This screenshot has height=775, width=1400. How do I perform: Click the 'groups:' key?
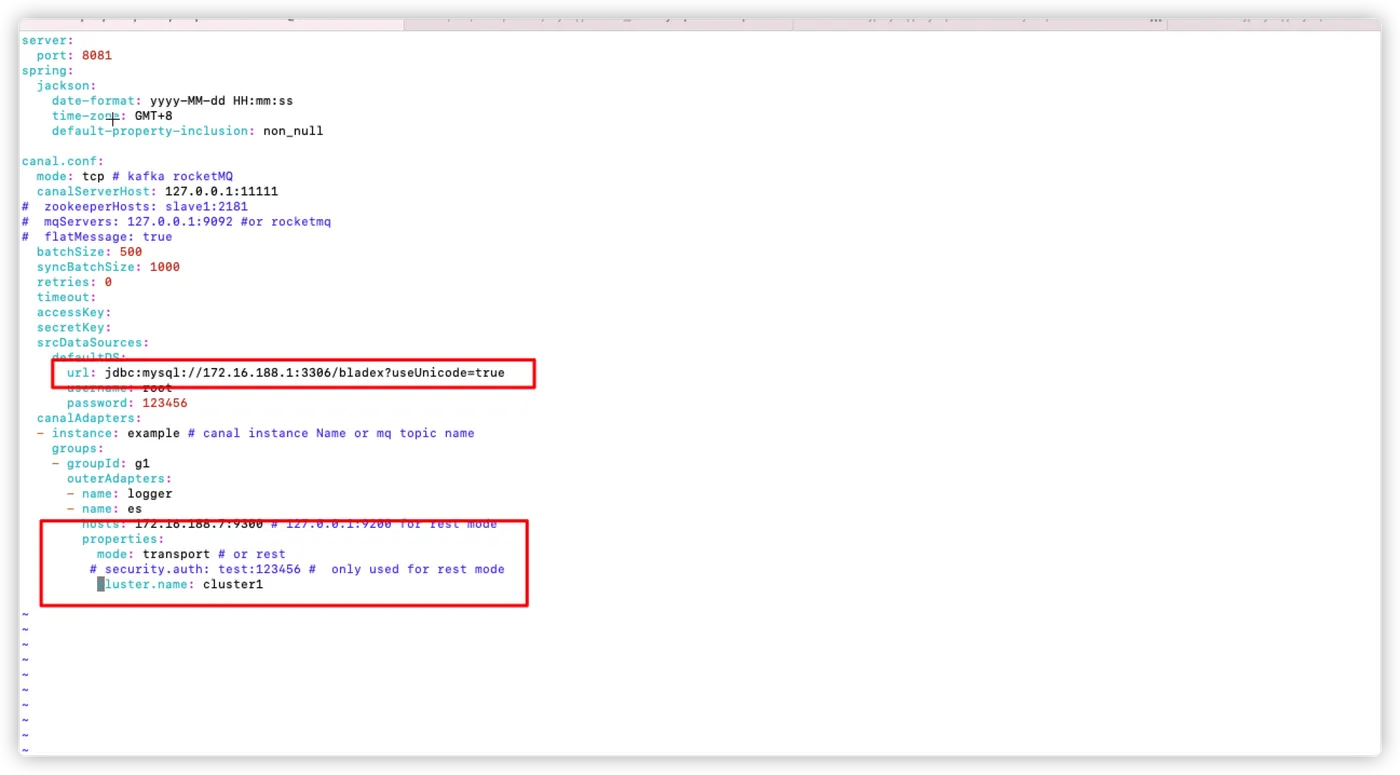pos(78,448)
